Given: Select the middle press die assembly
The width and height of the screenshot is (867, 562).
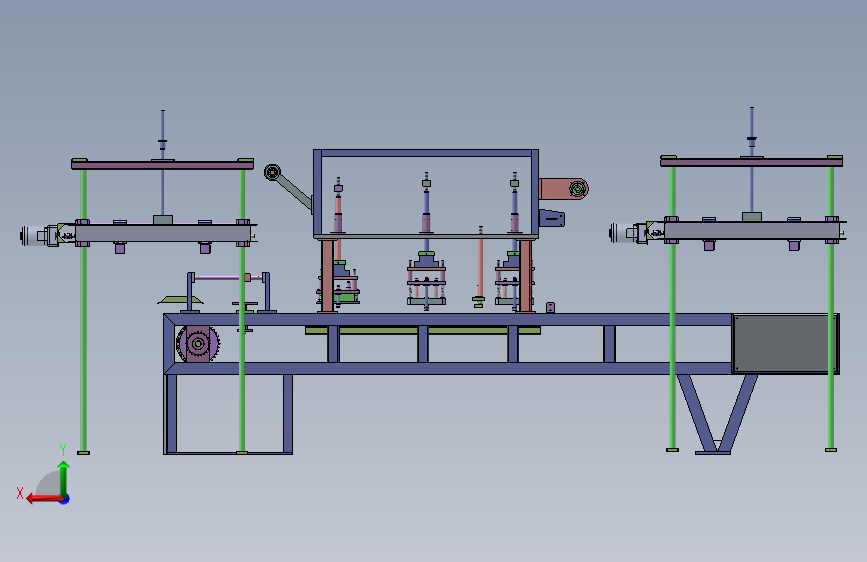Looking at the screenshot, I should (426, 279).
